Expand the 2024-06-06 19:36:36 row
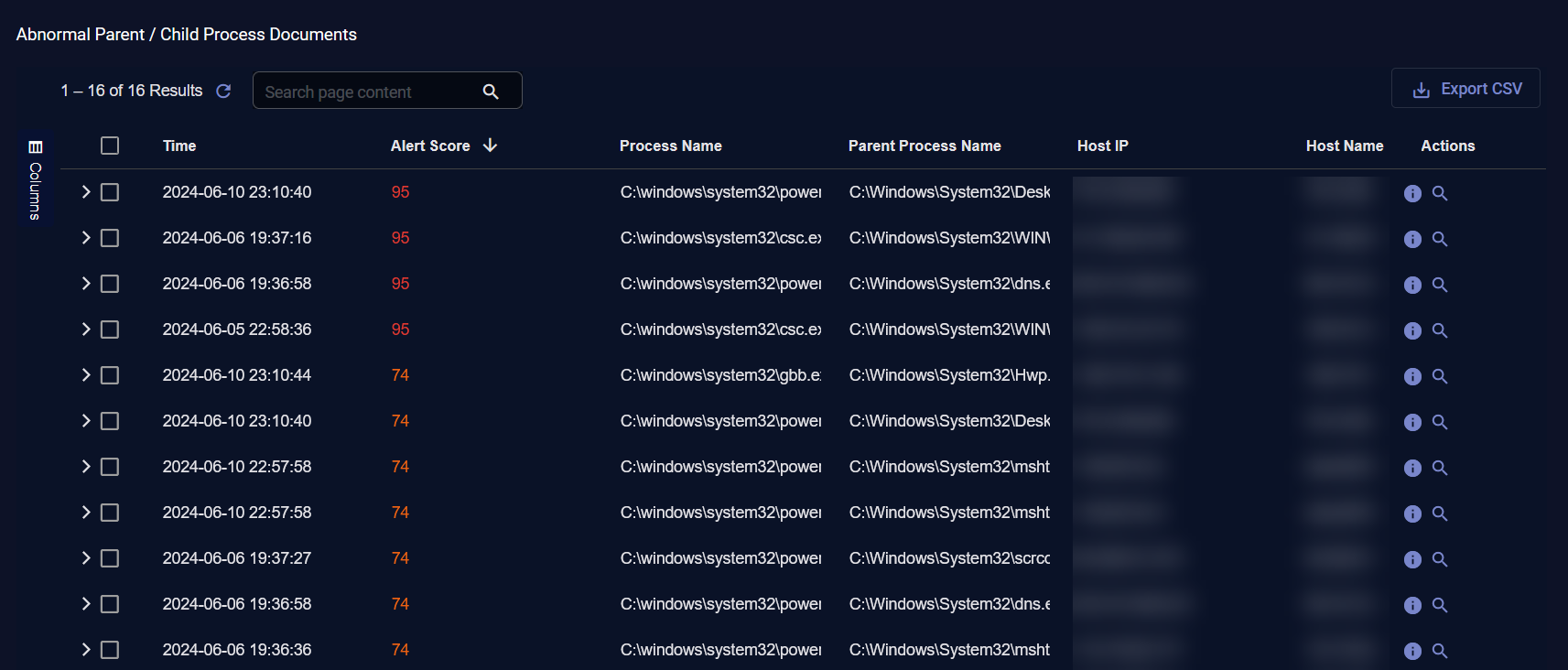1568x670 pixels. pyautogui.click(x=86, y=650)
